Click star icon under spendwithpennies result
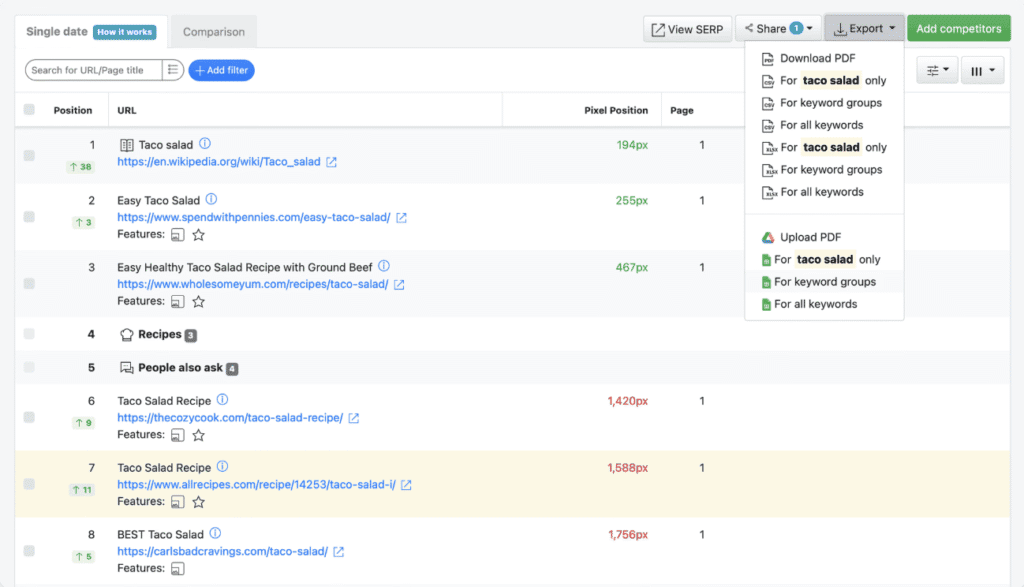The width and height of the screenshot is (1024, 587). pyautogui.click(x=198, y=235)
